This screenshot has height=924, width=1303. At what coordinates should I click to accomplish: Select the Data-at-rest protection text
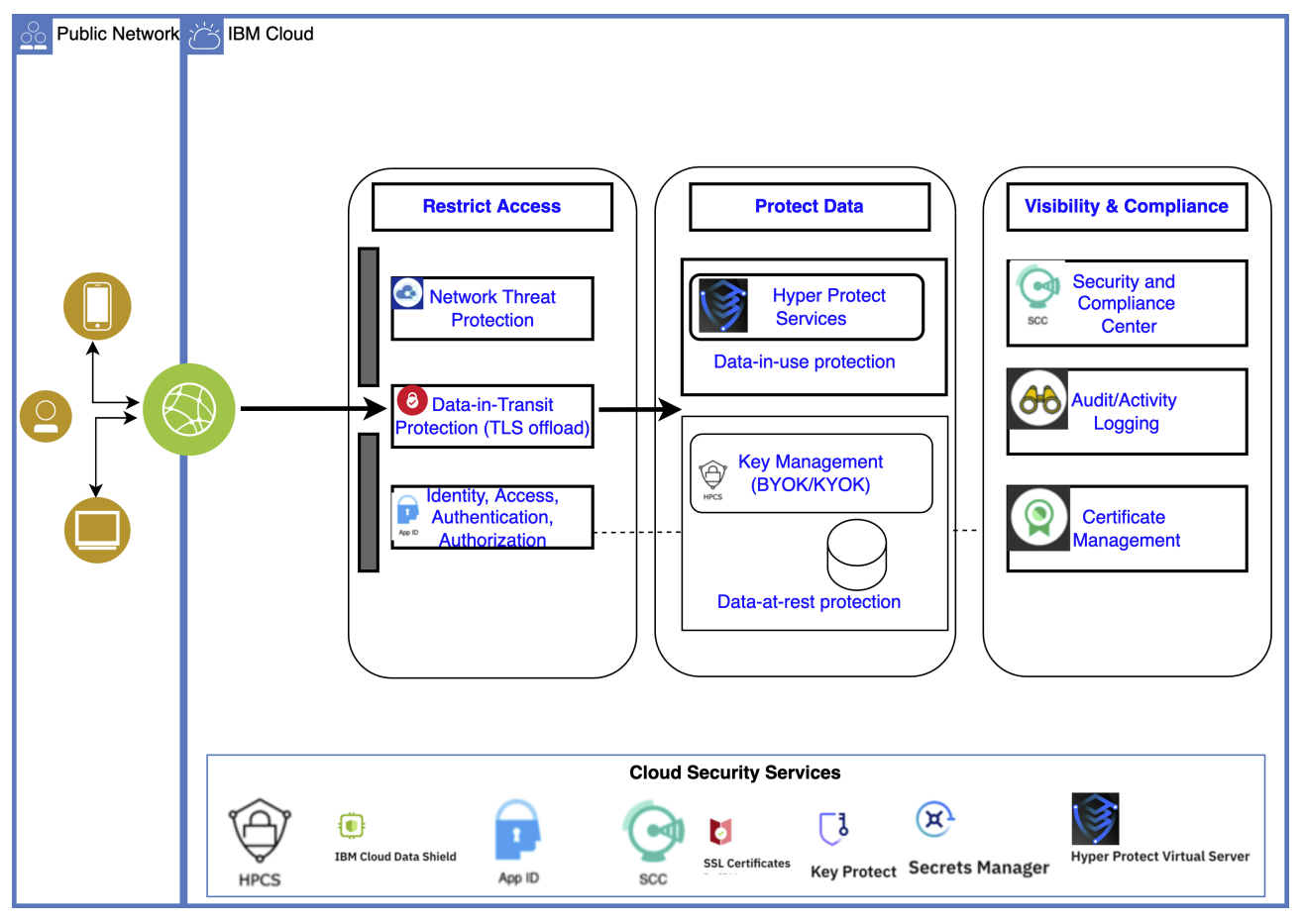809,602
